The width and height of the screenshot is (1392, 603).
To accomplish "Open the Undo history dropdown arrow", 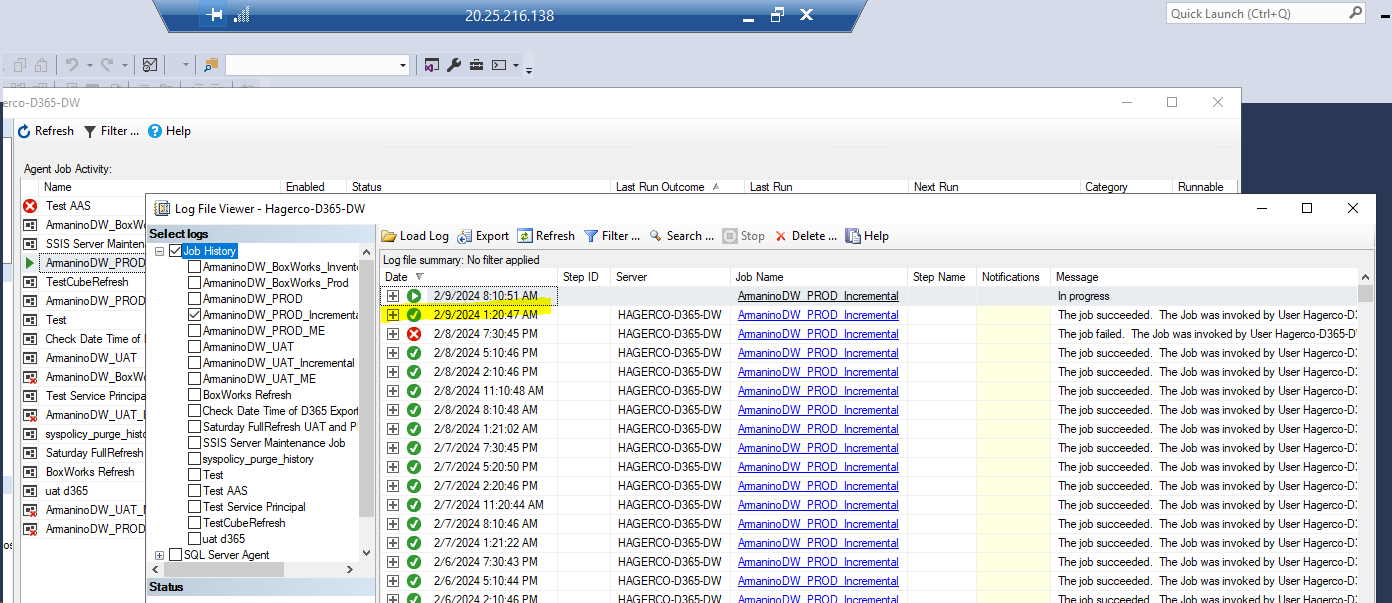I will point(89,65).
